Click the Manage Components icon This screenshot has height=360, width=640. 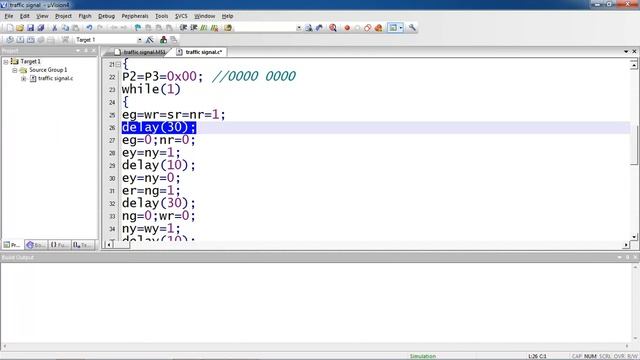click(x=163, y=40)
